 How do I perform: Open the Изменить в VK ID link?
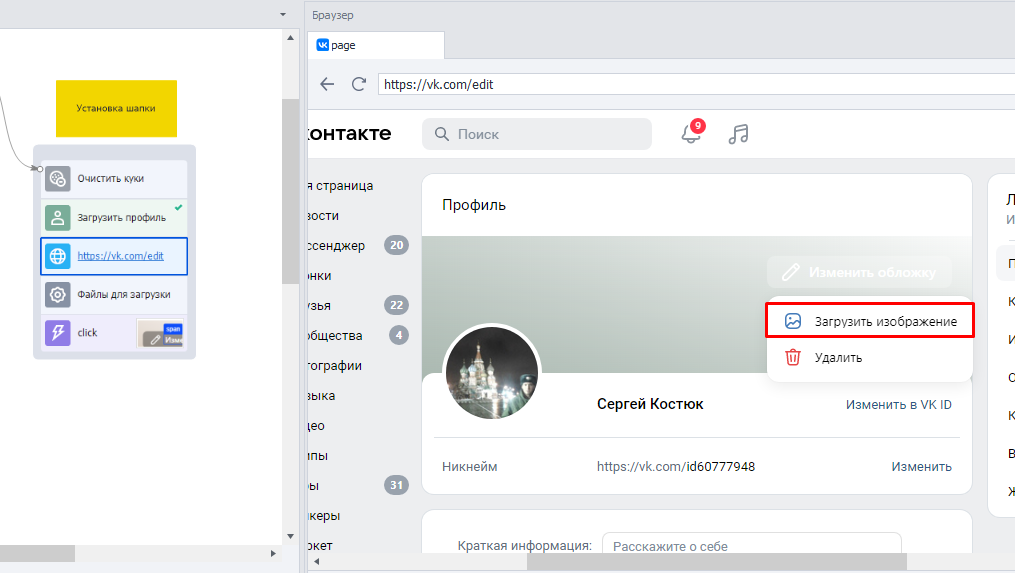coord(898,405)
